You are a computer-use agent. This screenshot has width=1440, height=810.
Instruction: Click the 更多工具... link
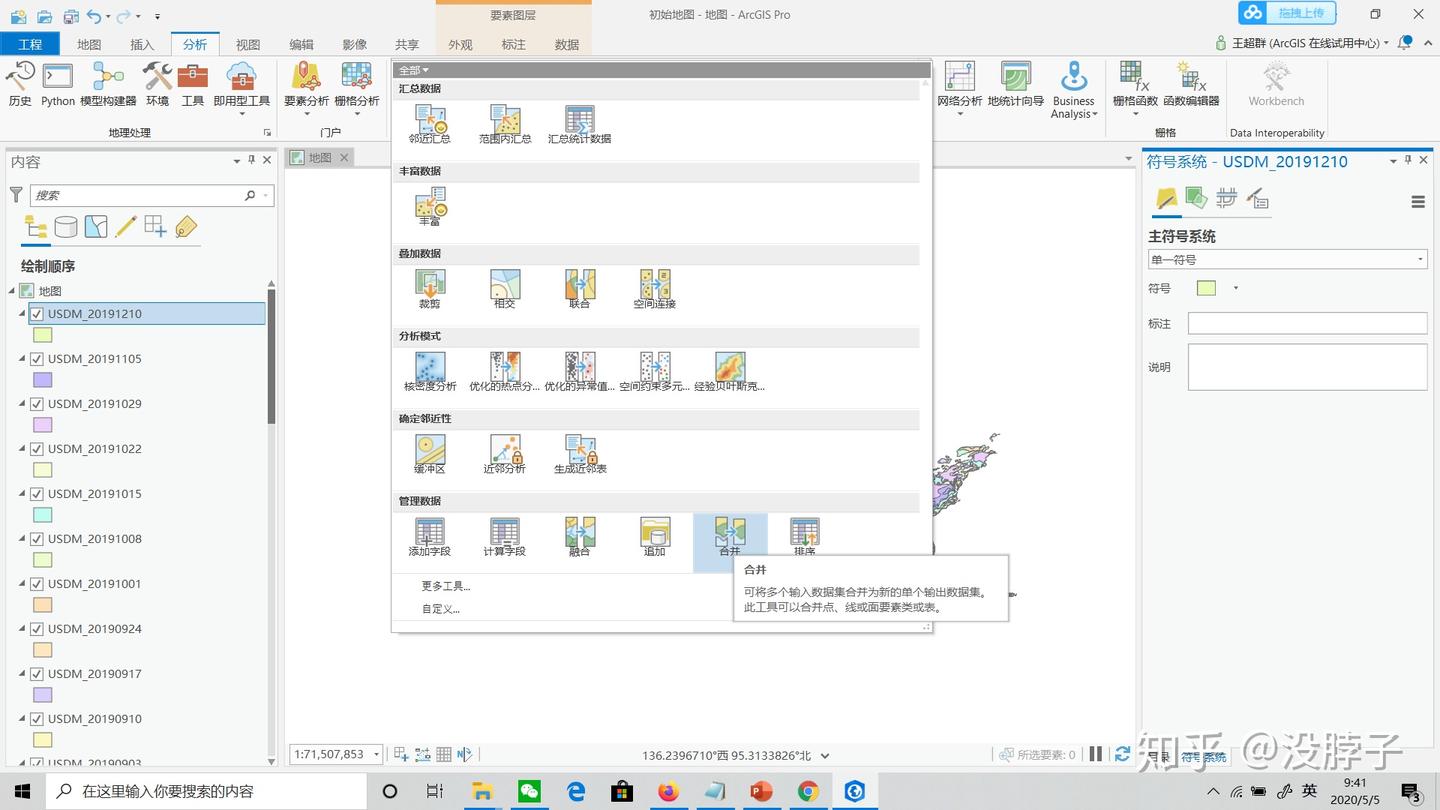pyautogui.click(x=444, y=586)
